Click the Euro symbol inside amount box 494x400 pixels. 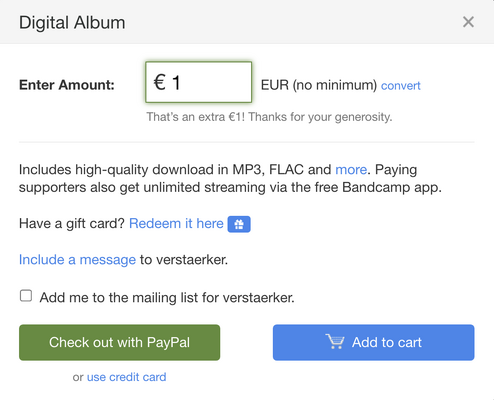pyautogui.click(x=160, y=82)
